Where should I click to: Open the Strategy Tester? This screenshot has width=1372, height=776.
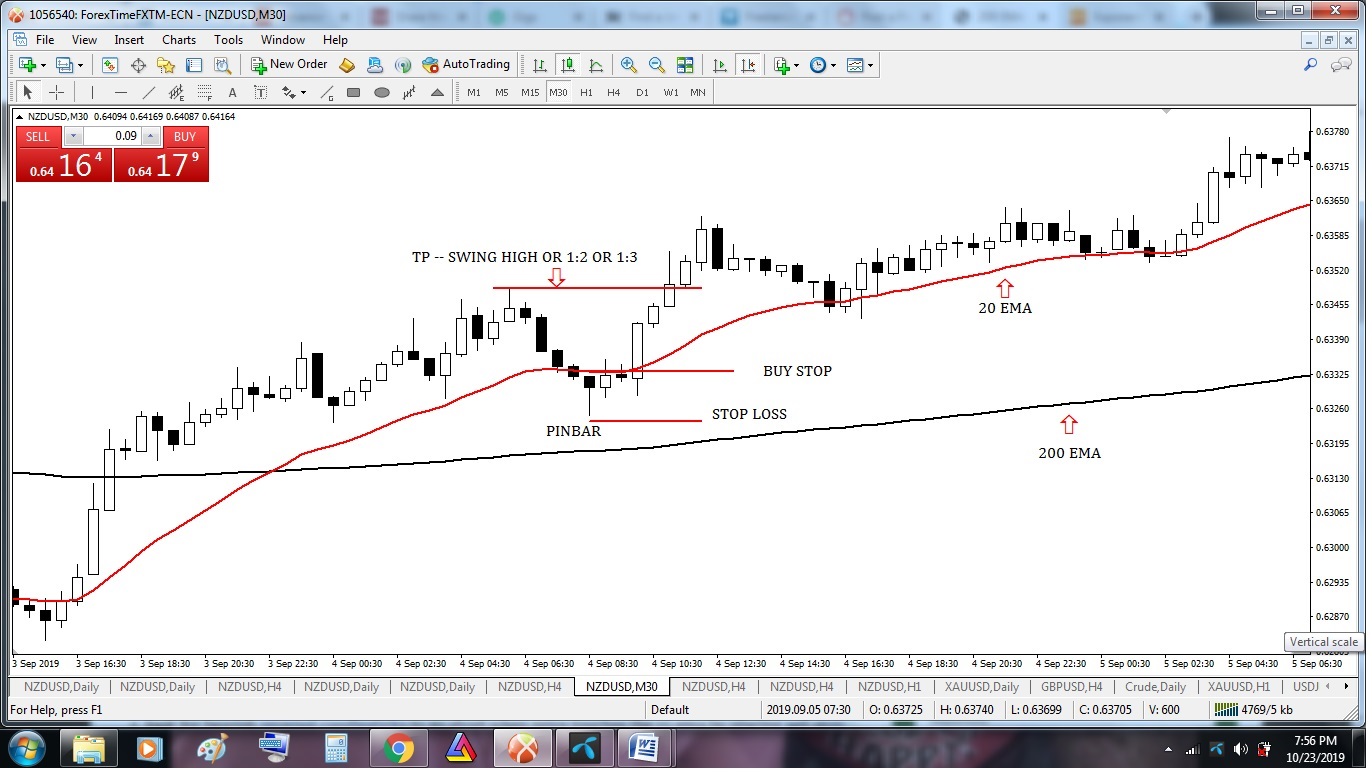222,65
